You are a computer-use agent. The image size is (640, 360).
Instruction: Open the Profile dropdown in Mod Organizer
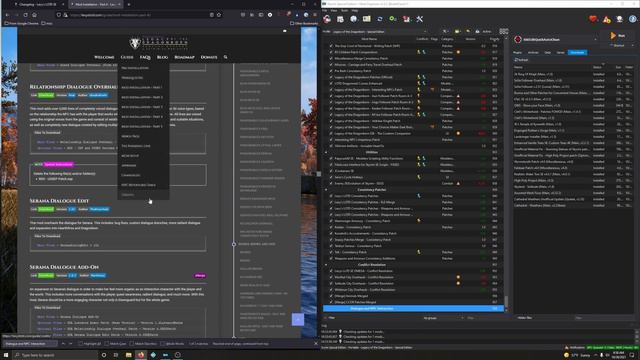(380, 31)
